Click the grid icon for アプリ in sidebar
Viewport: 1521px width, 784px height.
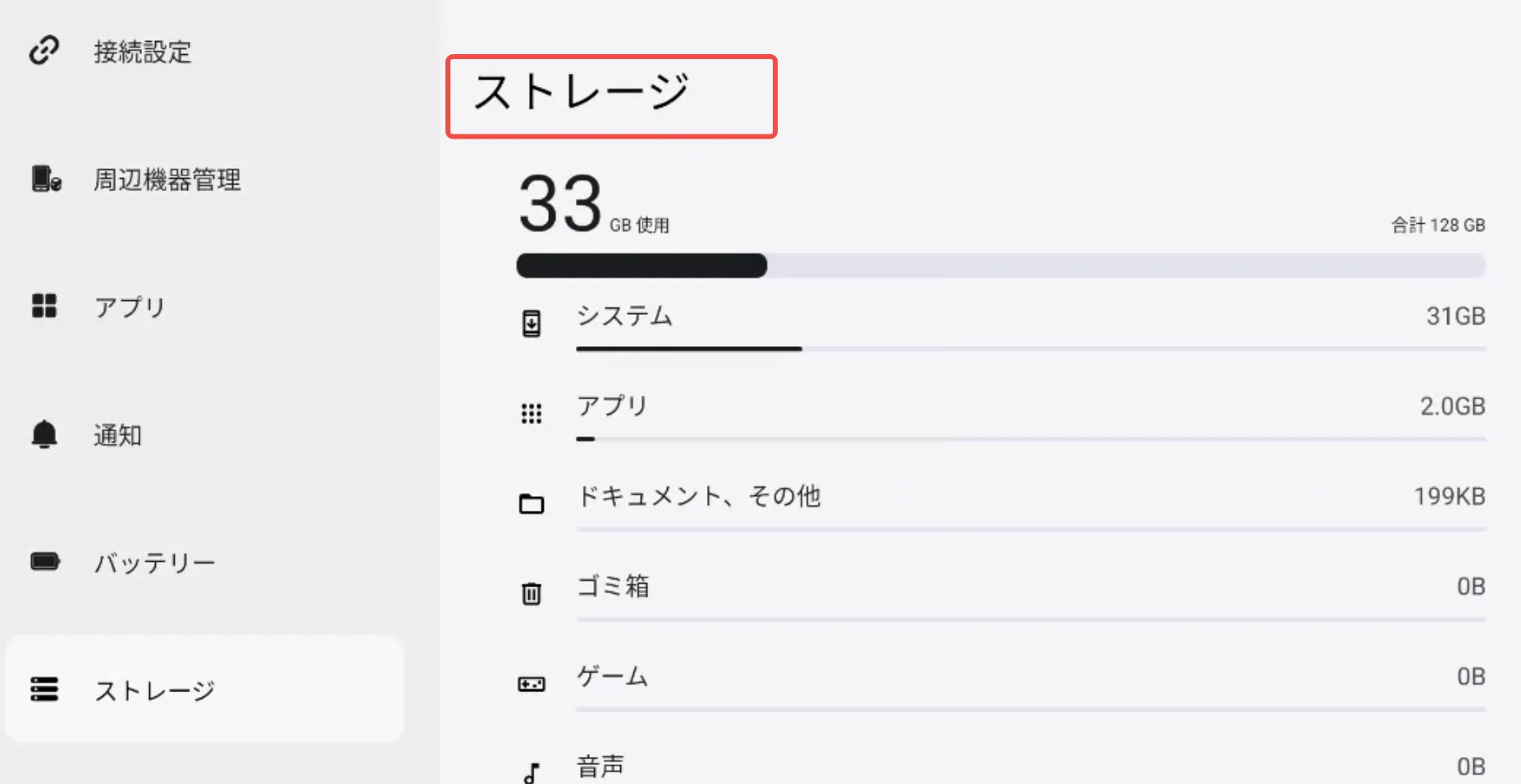coord(44,306)
